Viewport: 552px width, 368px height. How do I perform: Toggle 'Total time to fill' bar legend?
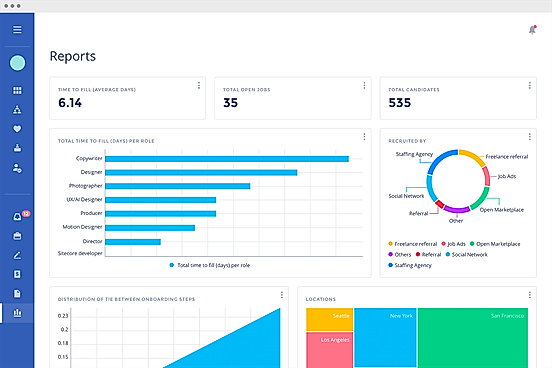point(210,265)
